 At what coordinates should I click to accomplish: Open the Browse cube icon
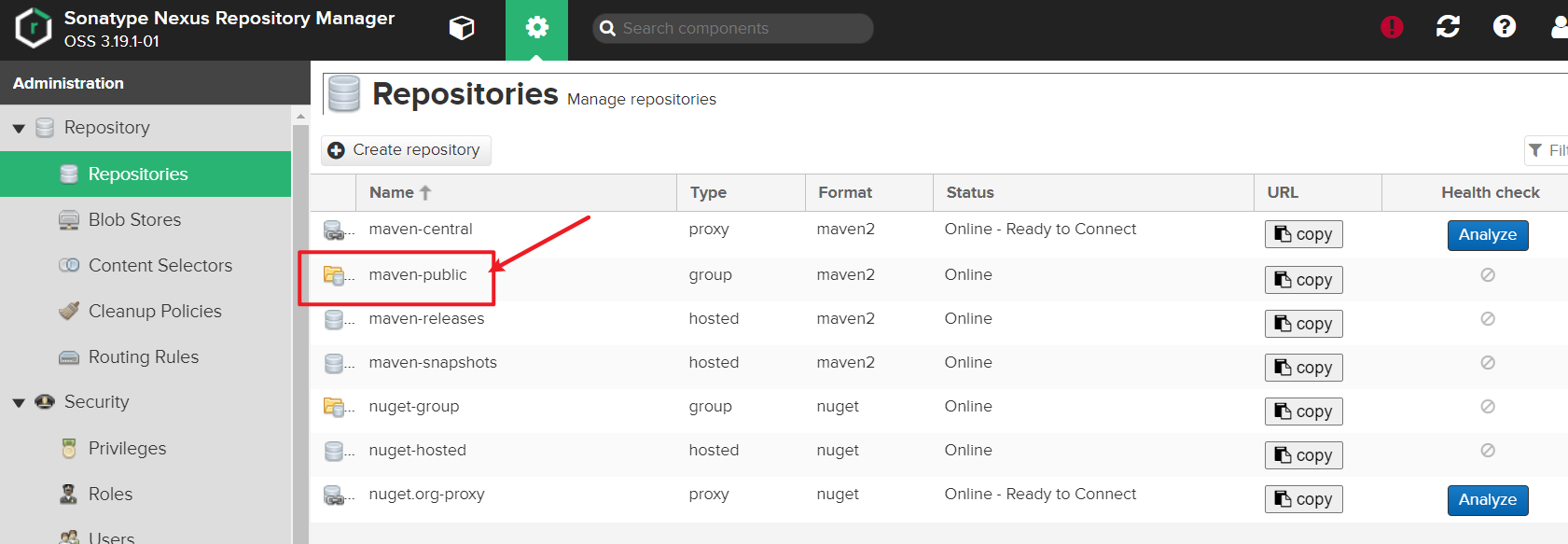462,28
